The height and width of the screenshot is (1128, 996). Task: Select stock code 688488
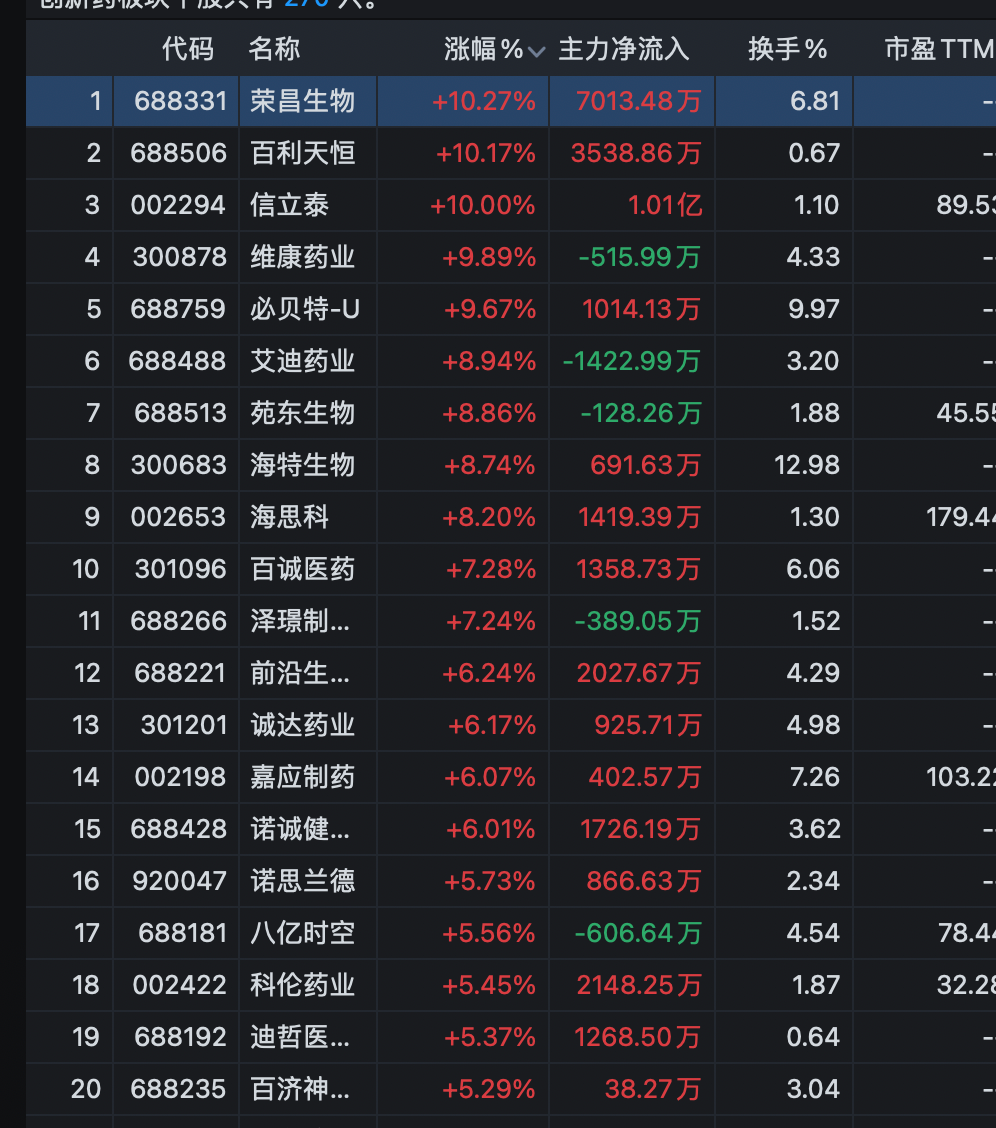pos(178,361)
